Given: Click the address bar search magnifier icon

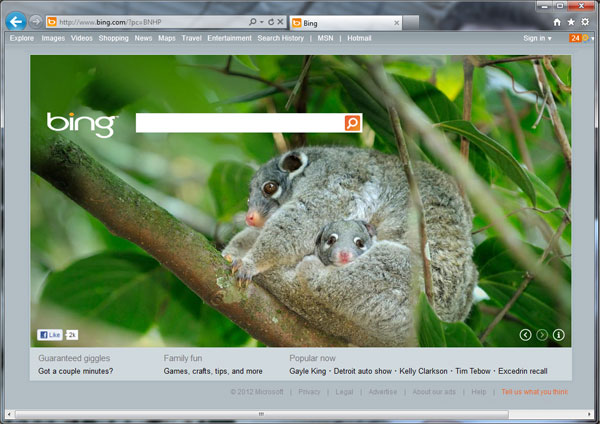Looking at the screenshot, I should (x=253, y=22).
